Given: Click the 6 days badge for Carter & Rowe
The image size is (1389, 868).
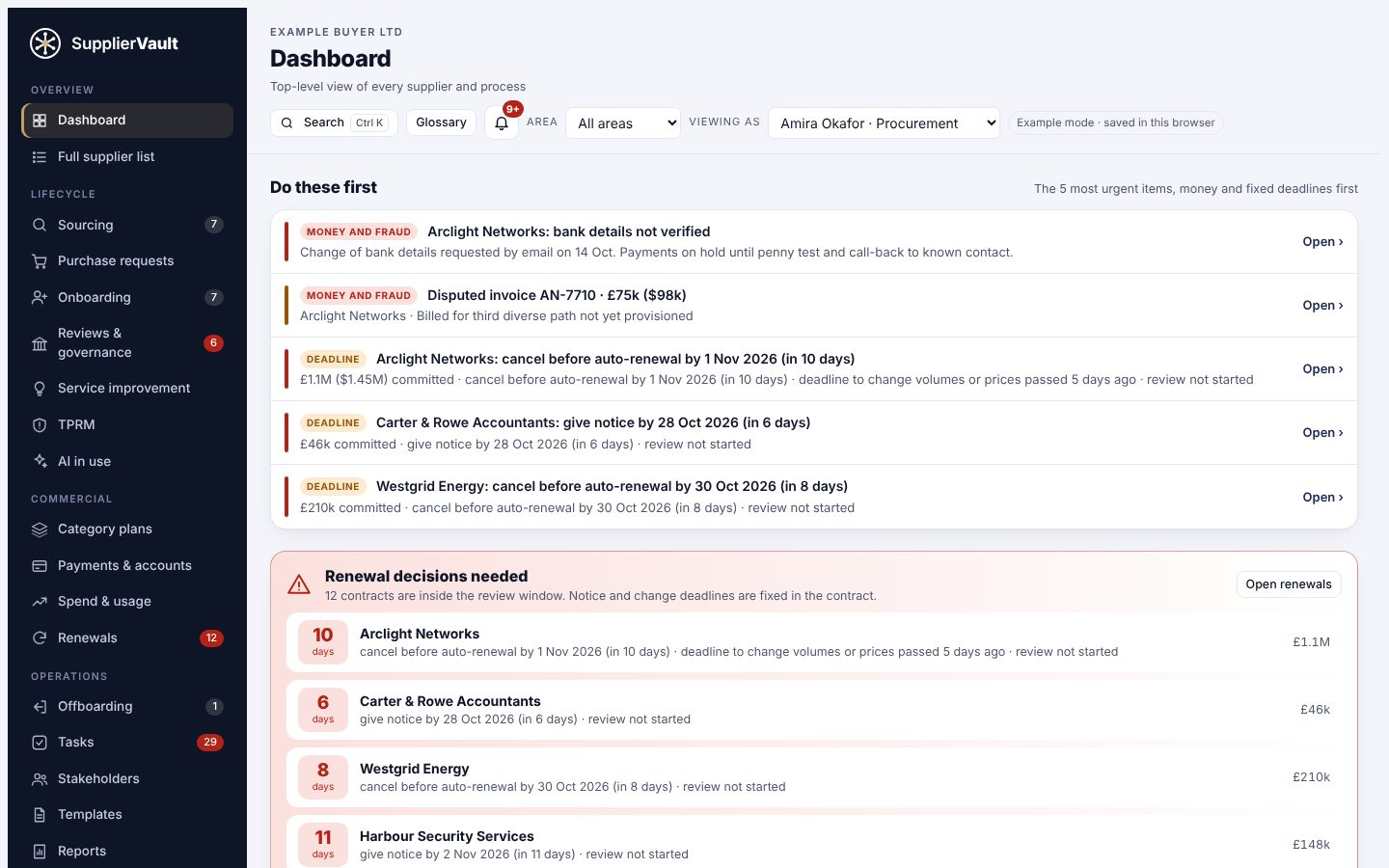Looking at the screenshot, I should click(323, 710).
